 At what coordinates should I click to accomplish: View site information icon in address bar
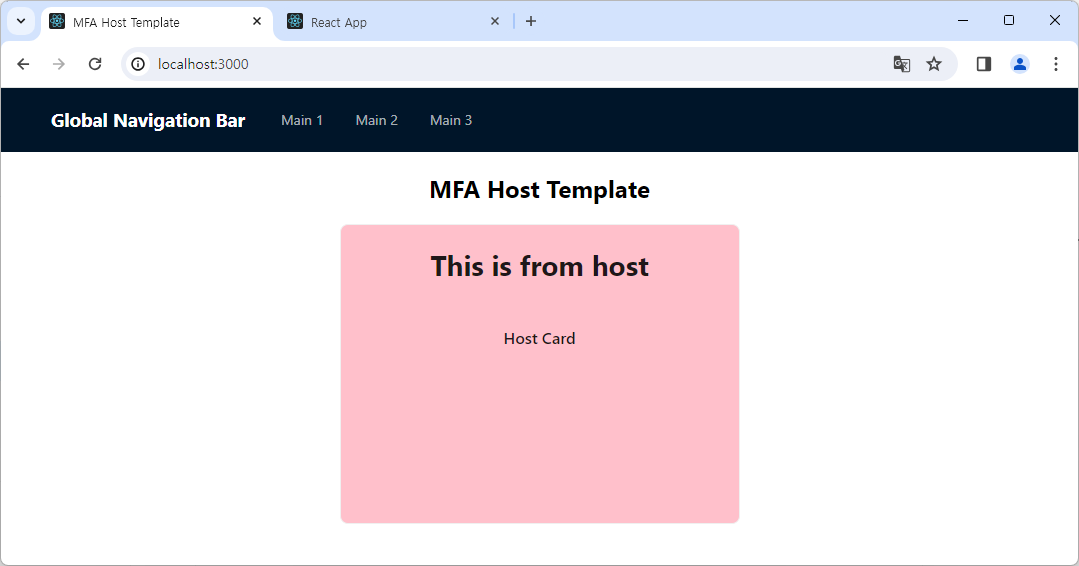point(138,64)
